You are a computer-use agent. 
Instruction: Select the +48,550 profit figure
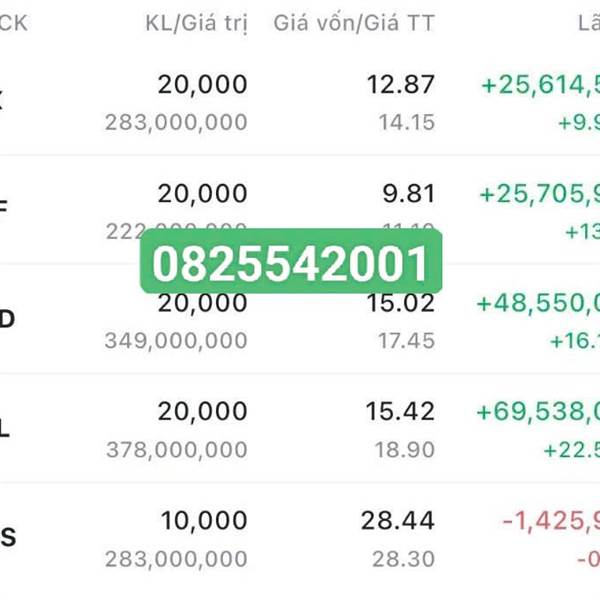(x=538, y=303)
